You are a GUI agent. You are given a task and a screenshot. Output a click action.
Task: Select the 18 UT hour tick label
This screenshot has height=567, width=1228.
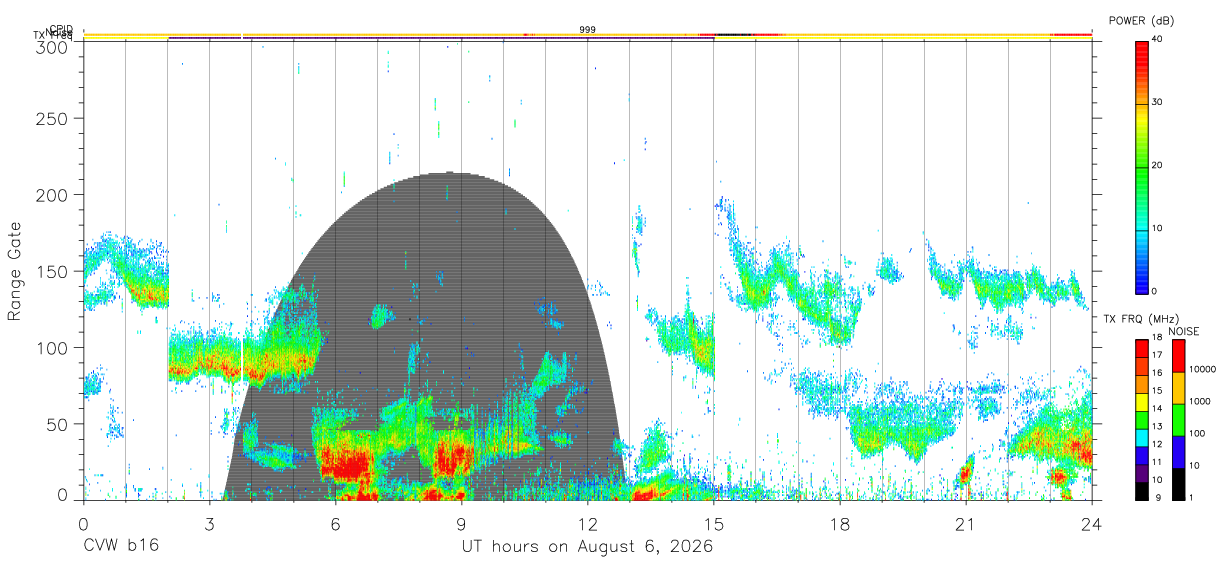840,522
